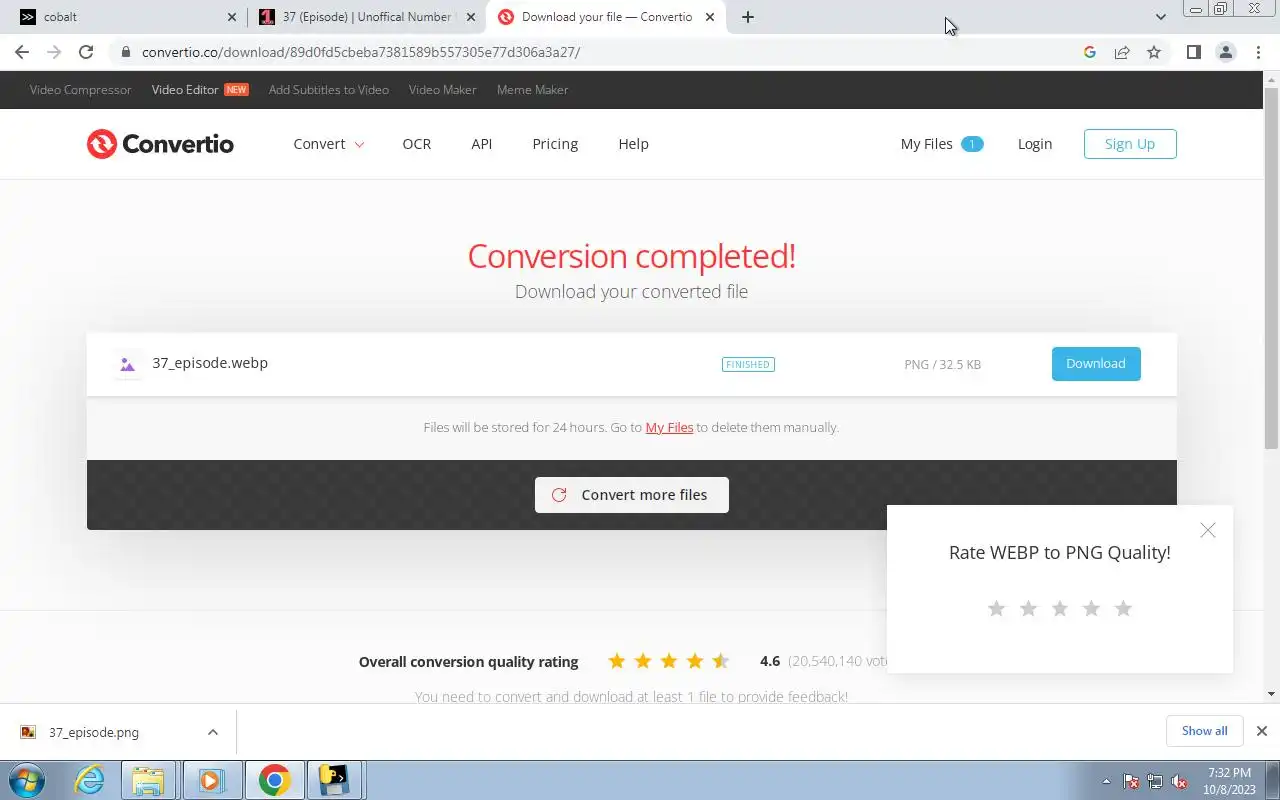Click Login

1035,144
